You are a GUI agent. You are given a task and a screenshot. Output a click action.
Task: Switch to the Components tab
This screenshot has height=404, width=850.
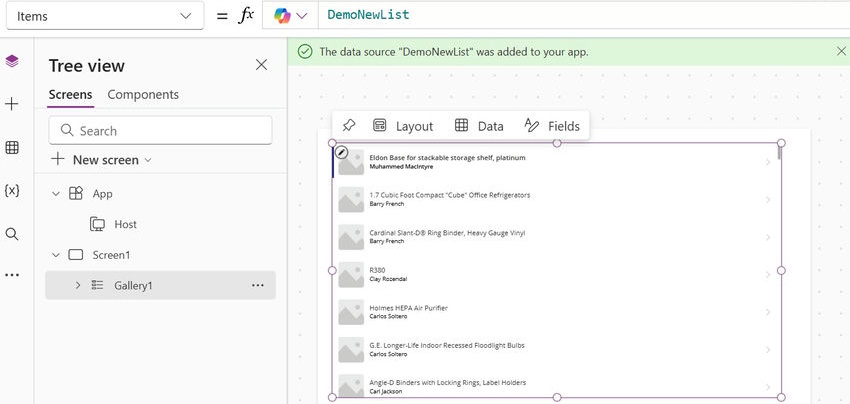(143, 95)
